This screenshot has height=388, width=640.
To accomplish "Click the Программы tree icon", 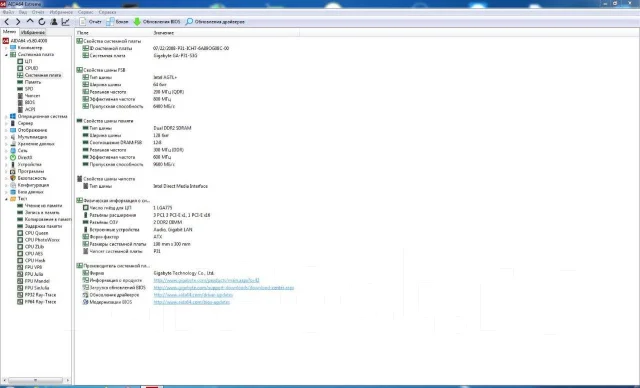I will [13, 171].
